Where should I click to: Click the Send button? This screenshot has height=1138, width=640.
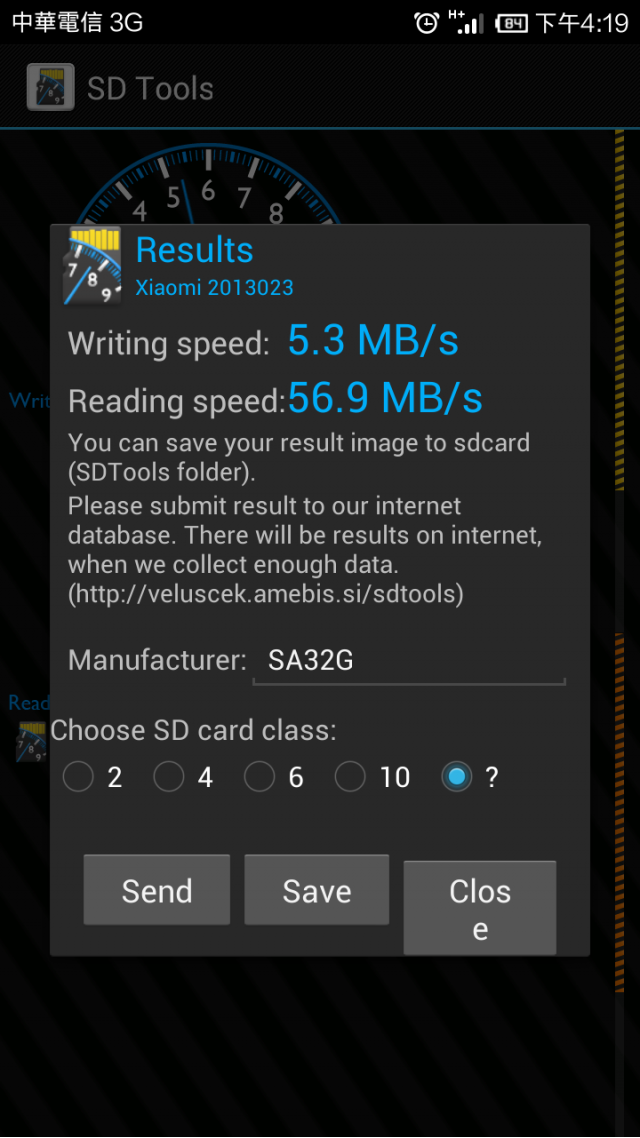(x=157, y=890)
